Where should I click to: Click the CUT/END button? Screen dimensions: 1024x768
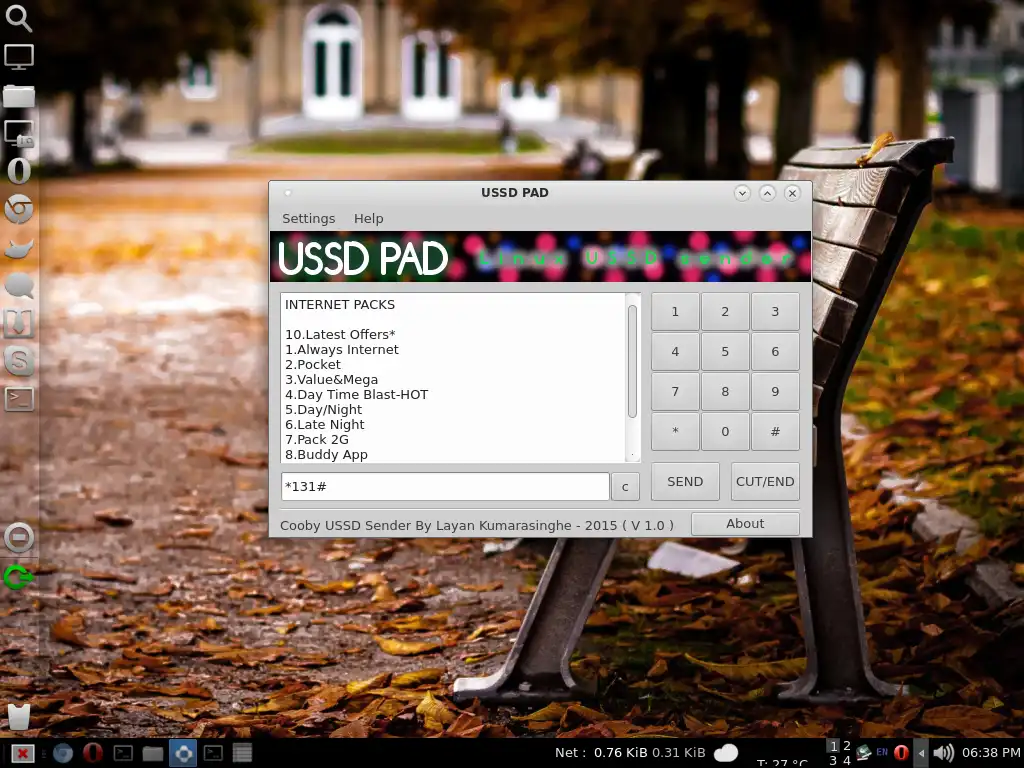pyautogui.click(x=765, y=481)
